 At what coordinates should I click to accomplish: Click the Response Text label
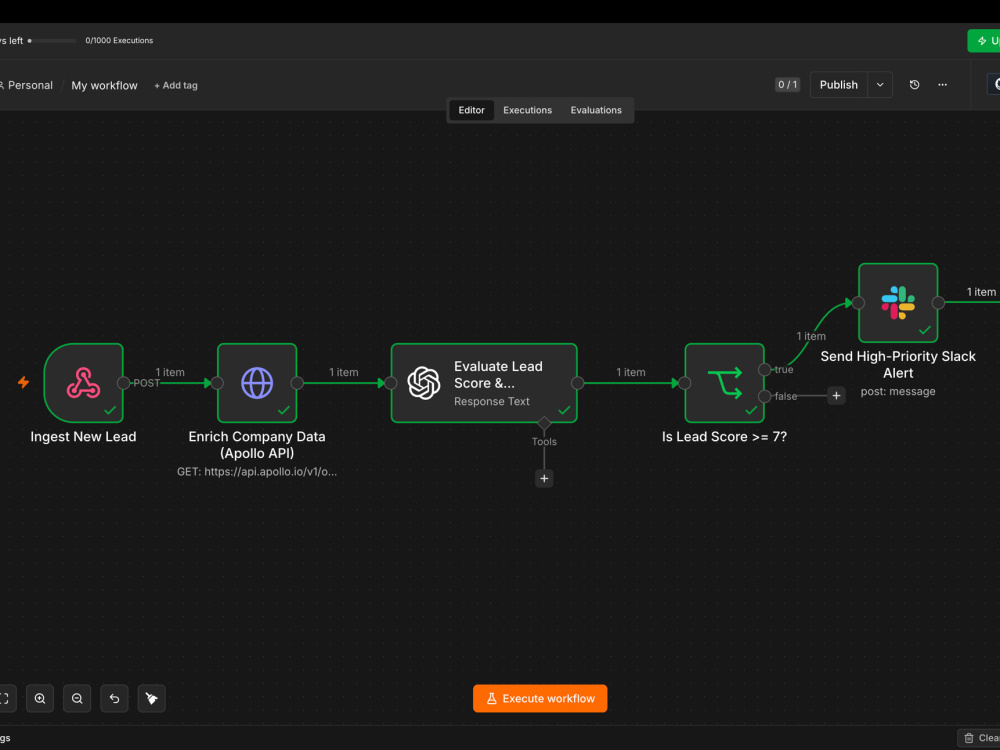click(492, 401)
